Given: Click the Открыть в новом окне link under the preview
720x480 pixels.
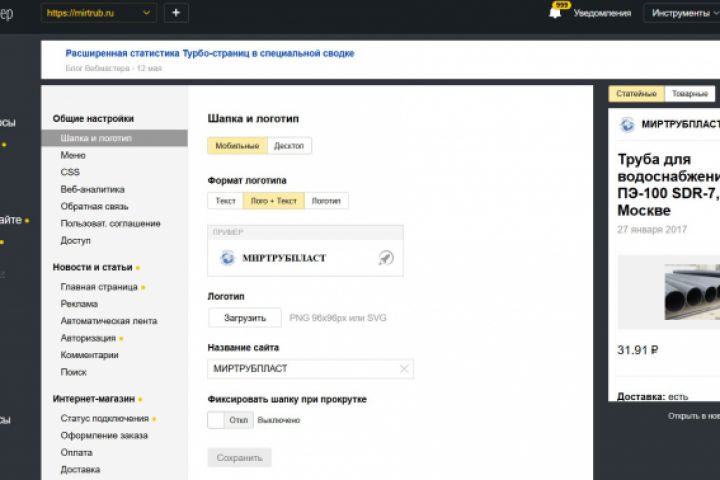Looking at the screenshot, I should 694,416.
